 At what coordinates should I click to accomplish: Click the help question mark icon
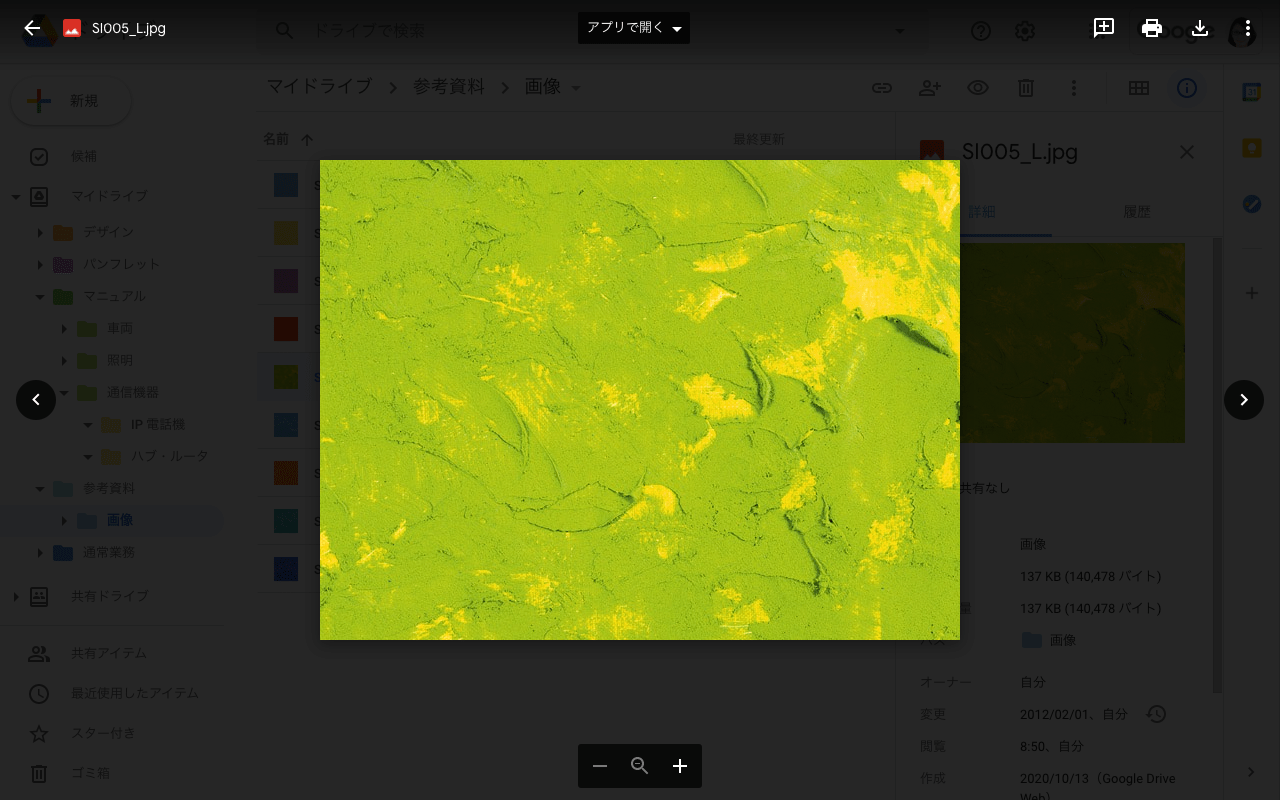click(x=981, y=31)
